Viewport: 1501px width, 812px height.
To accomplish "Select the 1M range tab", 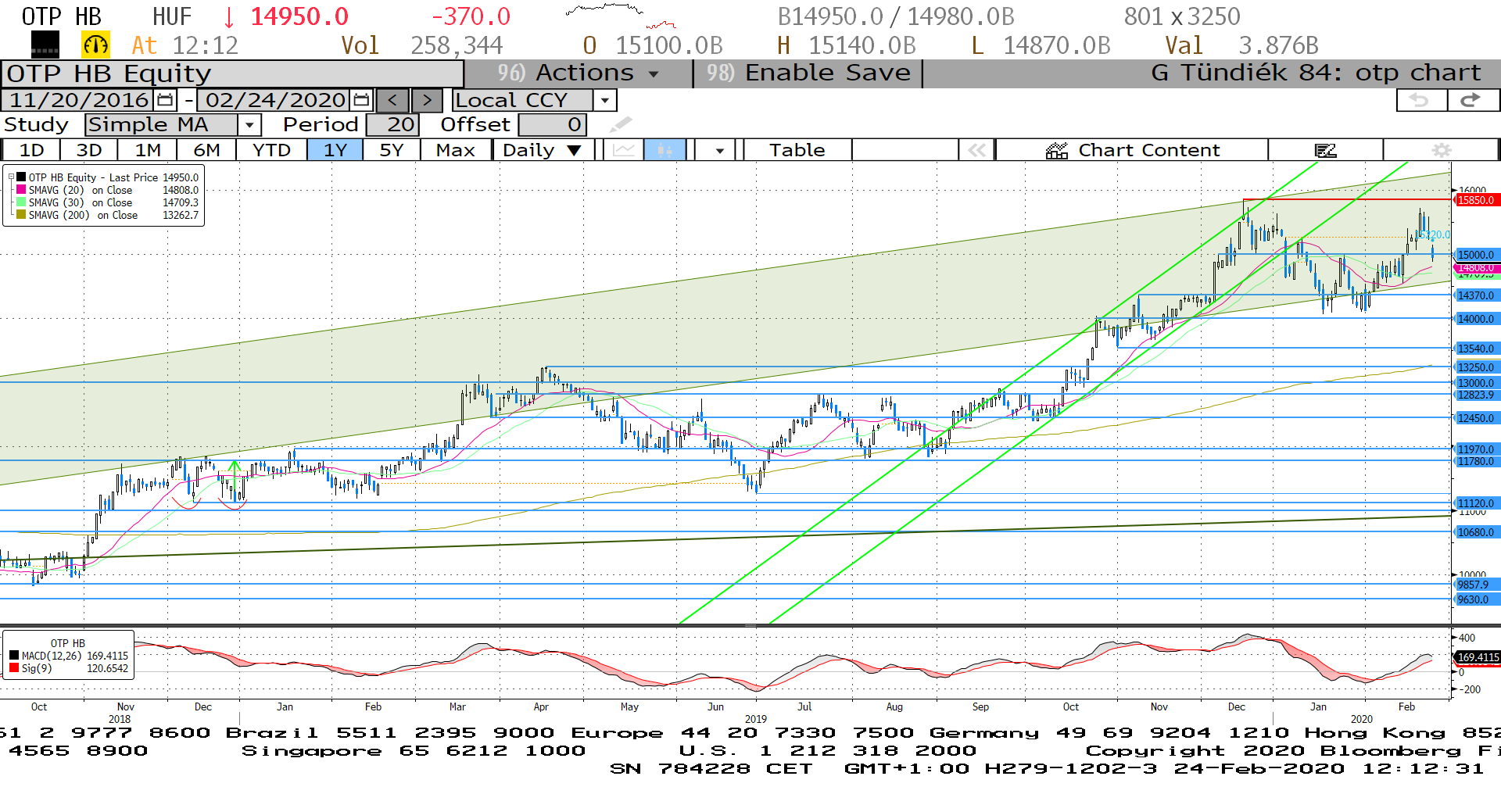I will coord(148,150).
